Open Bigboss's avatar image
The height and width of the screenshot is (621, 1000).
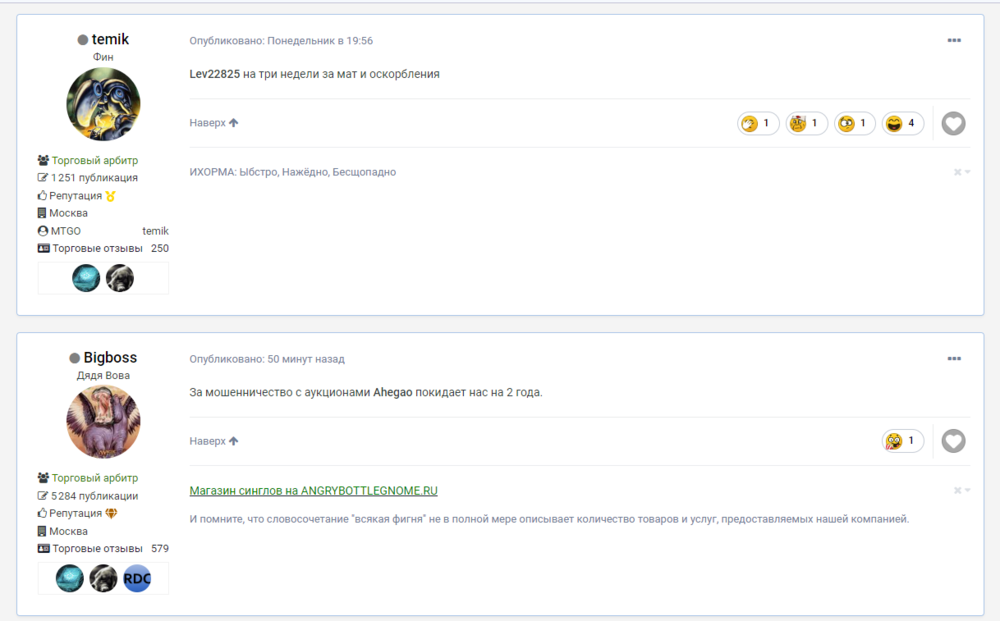pos(103,422)
